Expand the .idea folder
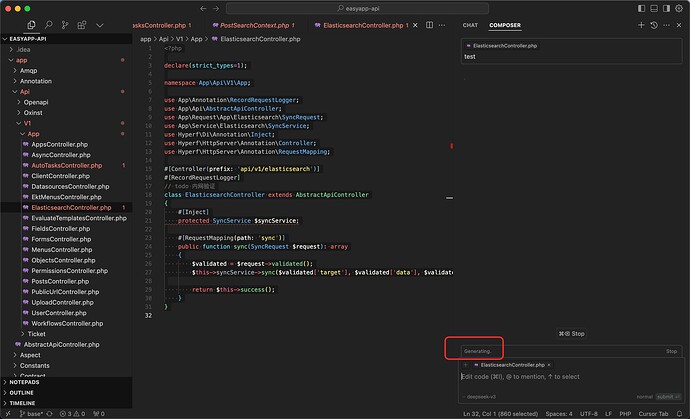Viewport: 690px width, 419px height. click(66, 49)
